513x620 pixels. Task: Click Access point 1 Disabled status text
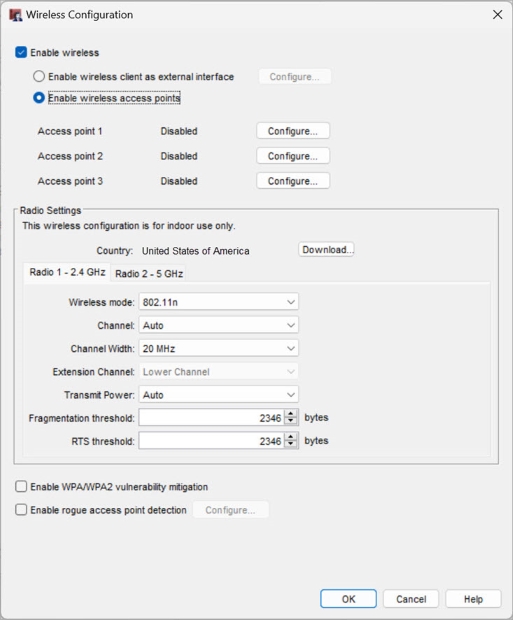pos(179,131)
